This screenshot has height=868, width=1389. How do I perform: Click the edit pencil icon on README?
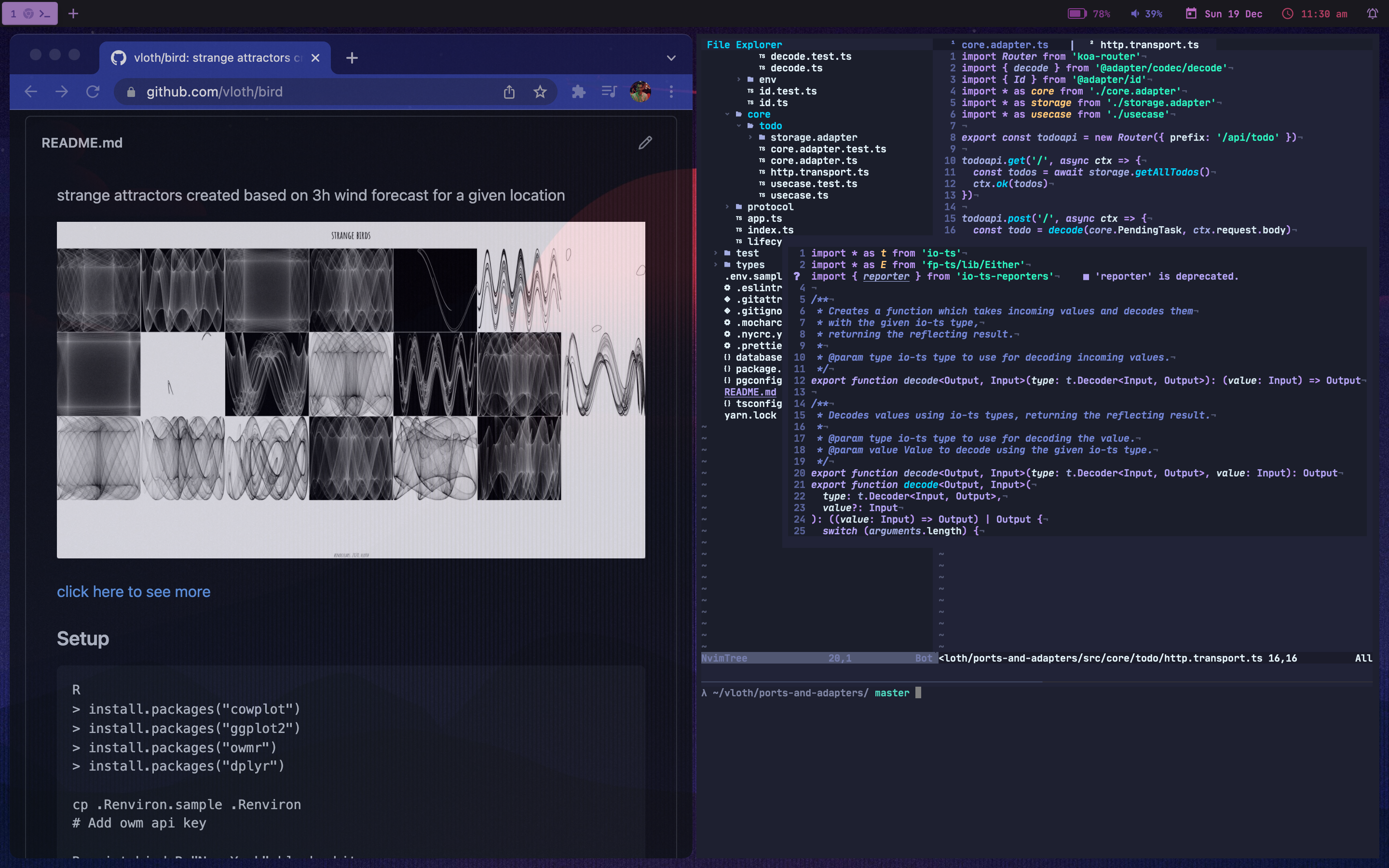coord(645,141)
